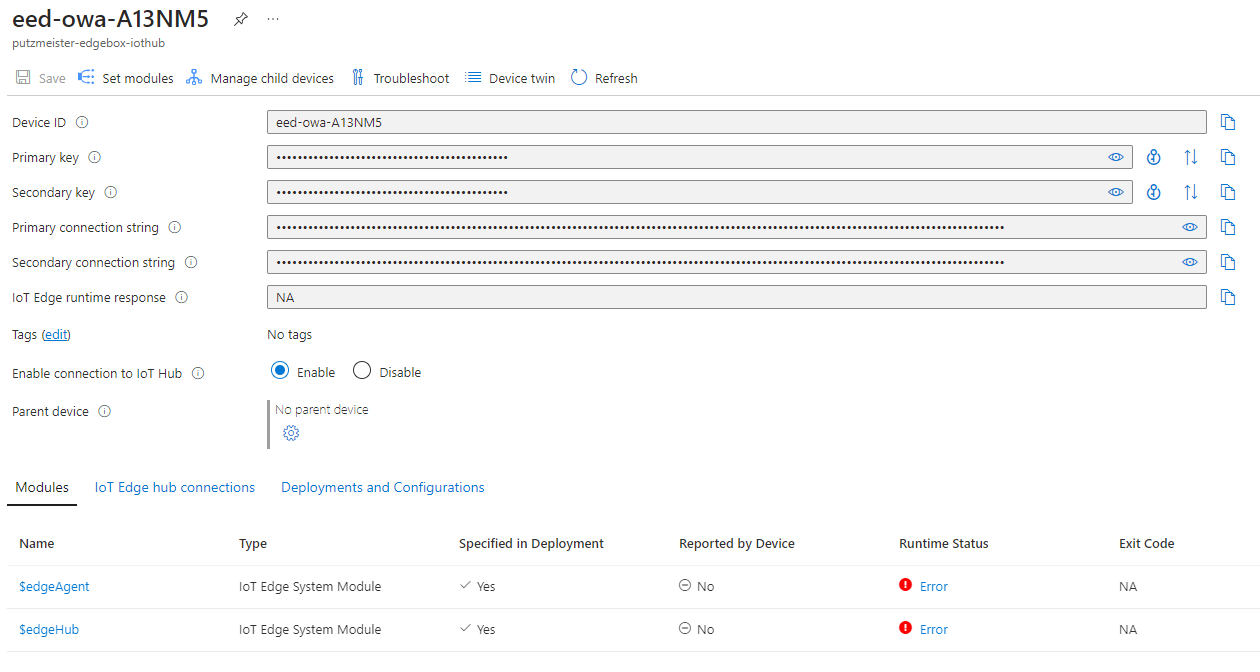
Task: Open Set modules for the device
Action: point(125,77)
